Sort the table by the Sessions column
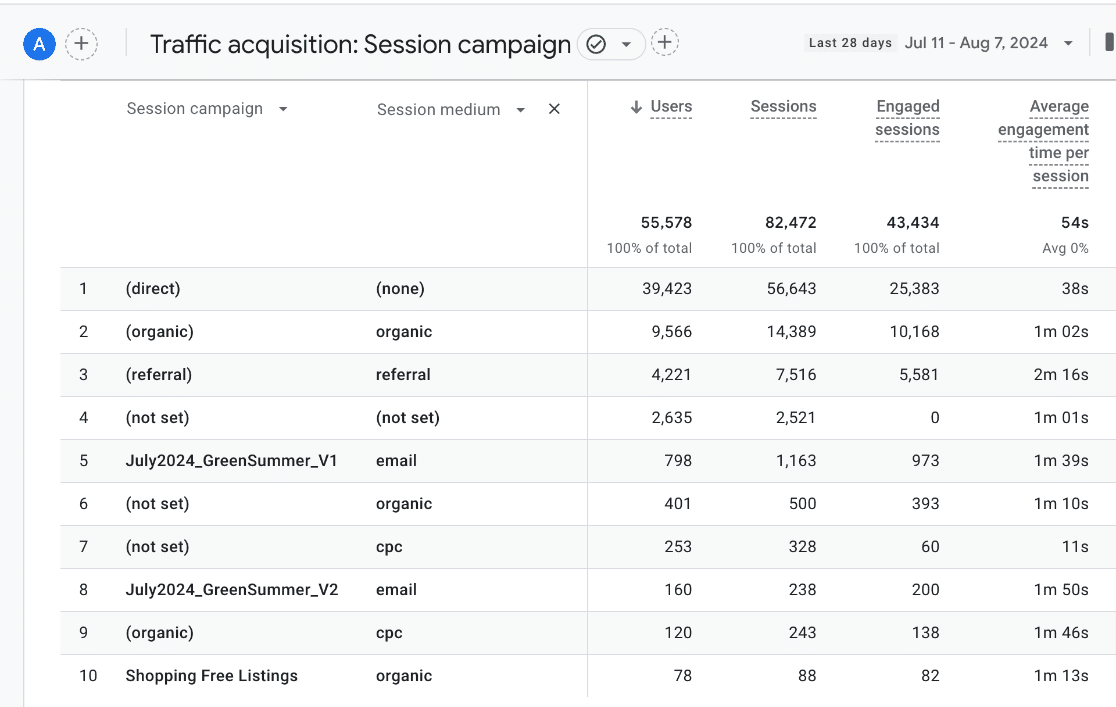The height and width of the screenshot is (707, 1116). [783, 106]
